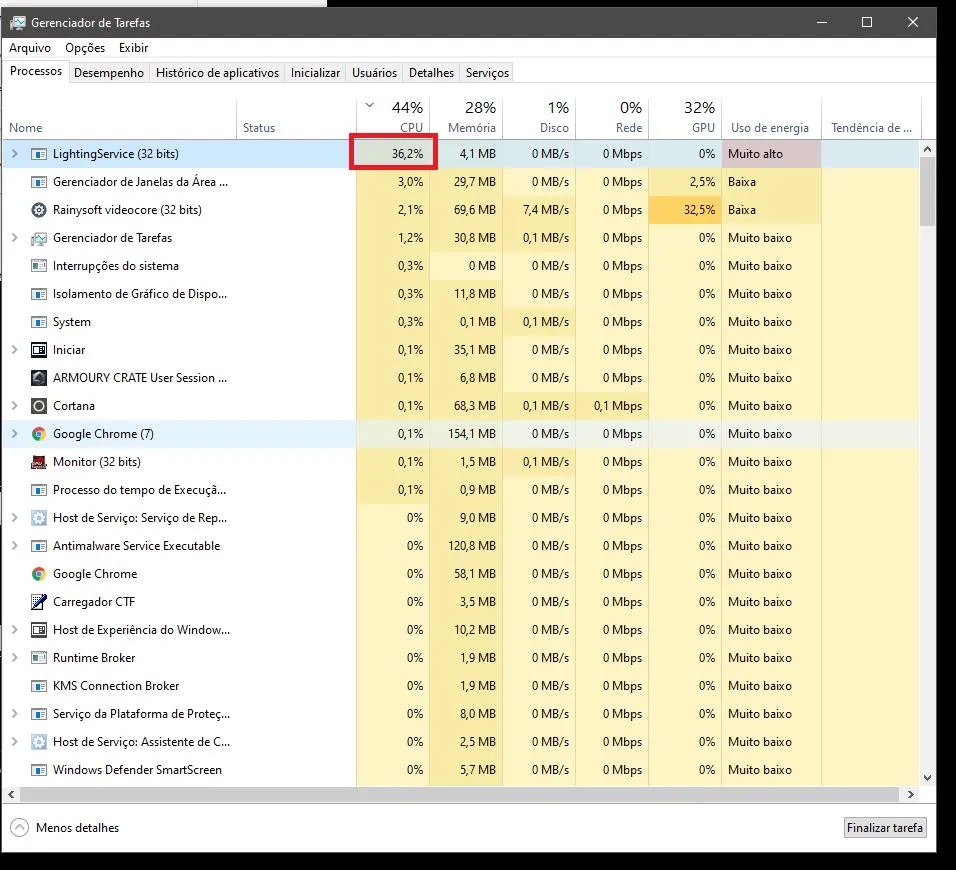Click the Cortana process icon
Viewport: 956px width, 870px height.
click(x=38, y=406)
